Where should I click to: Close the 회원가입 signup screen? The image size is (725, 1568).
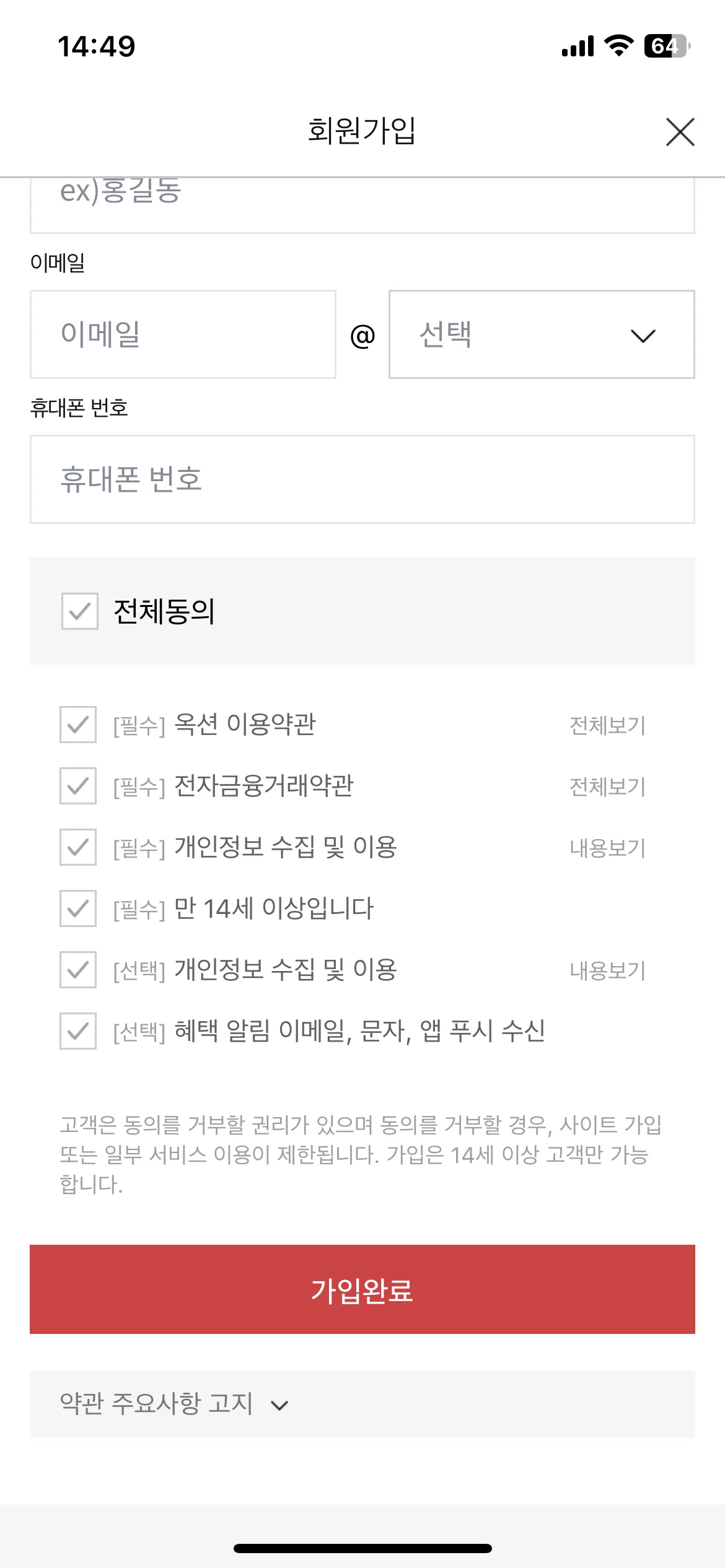pyautogui.click(x=679, y=132)
